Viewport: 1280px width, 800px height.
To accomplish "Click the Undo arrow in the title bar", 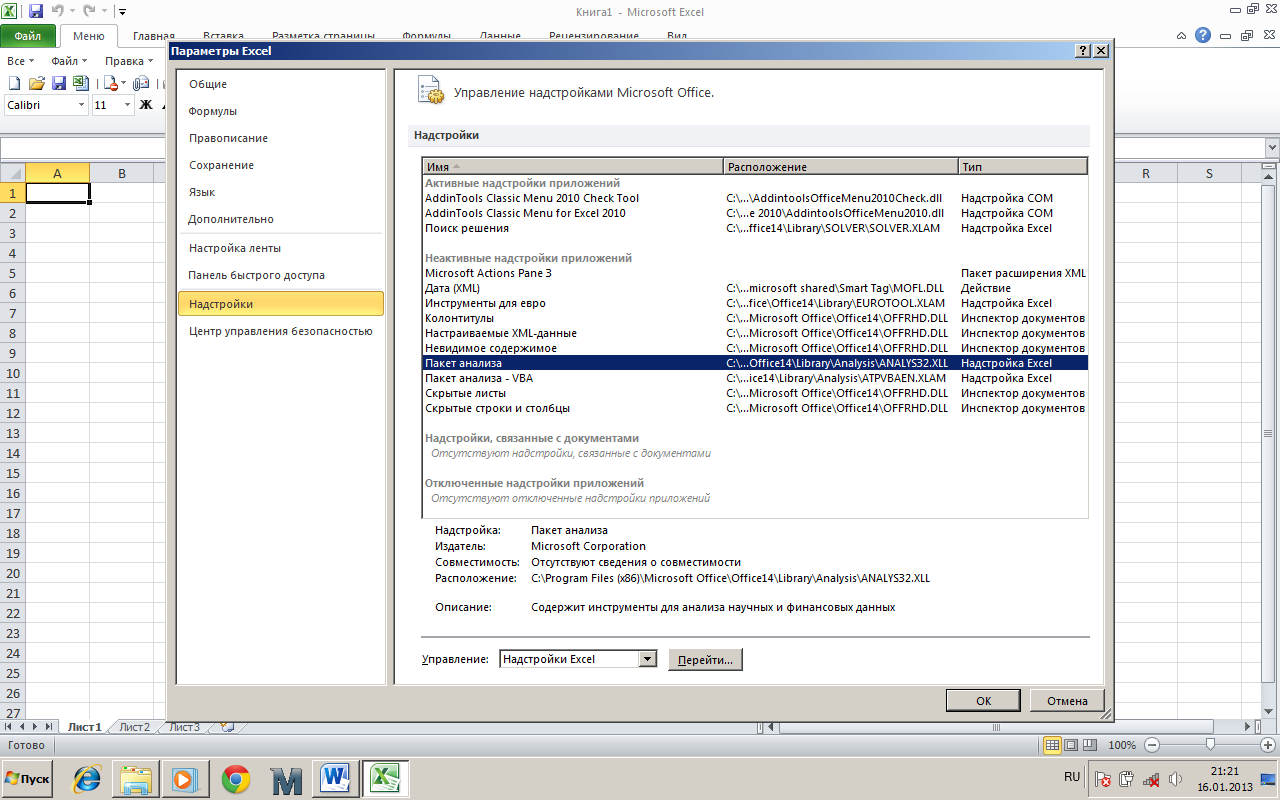I will tap(57, 12).
